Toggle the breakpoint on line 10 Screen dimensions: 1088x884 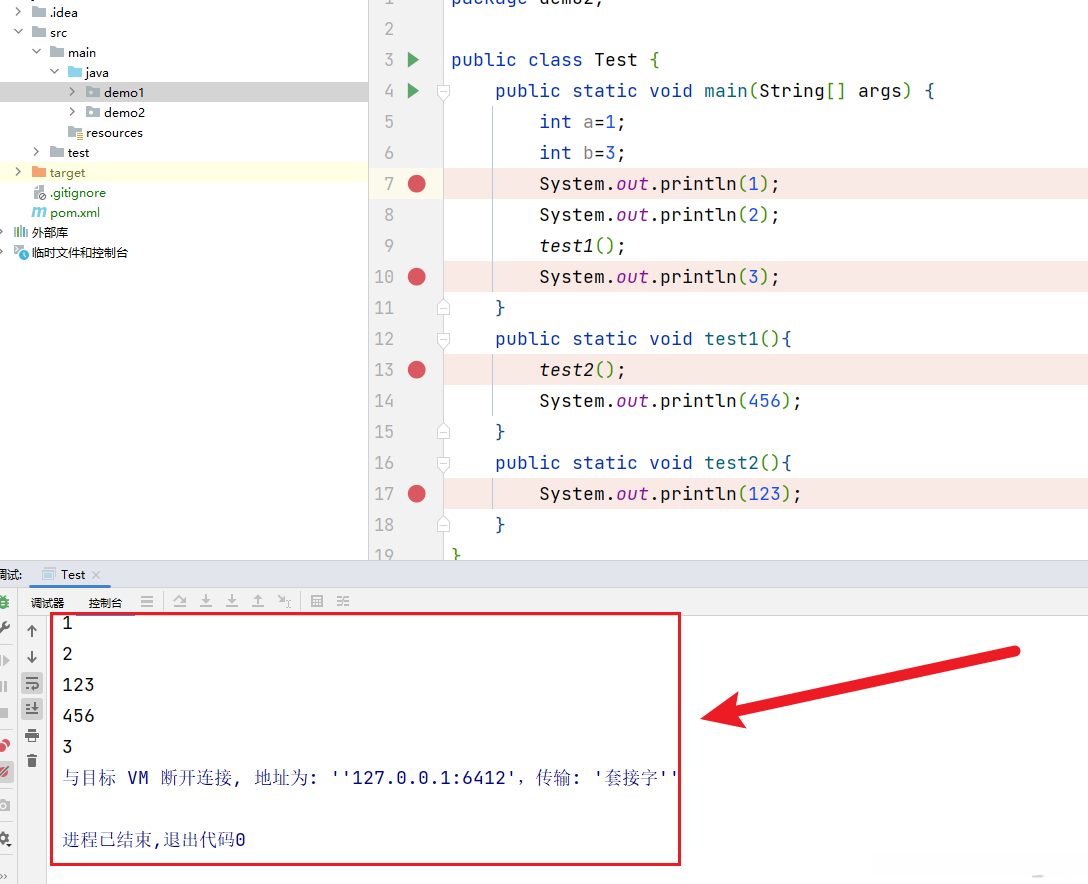pyautogui.click(x=416, y=277)
